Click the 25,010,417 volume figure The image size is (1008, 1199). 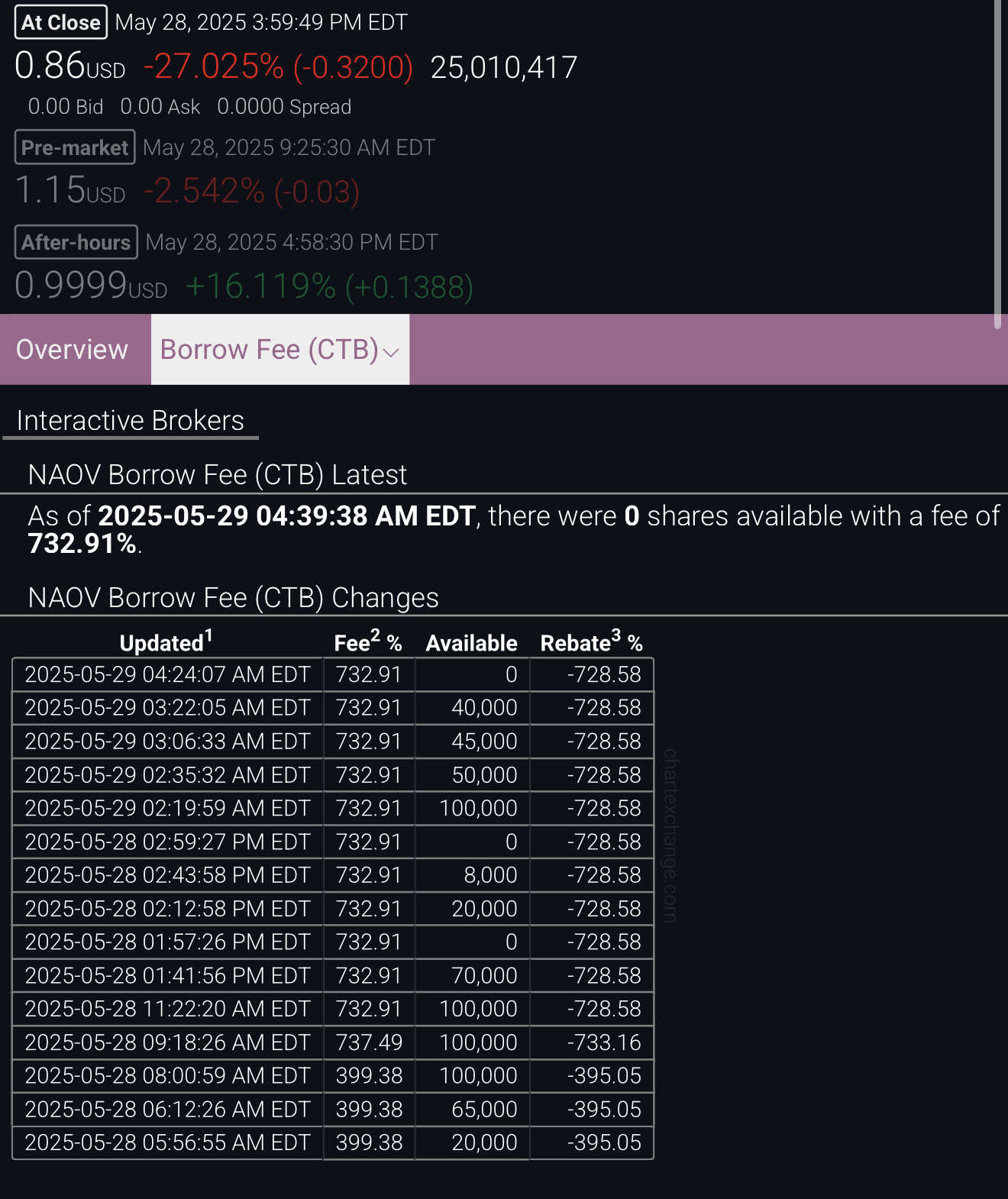(504, 67)
